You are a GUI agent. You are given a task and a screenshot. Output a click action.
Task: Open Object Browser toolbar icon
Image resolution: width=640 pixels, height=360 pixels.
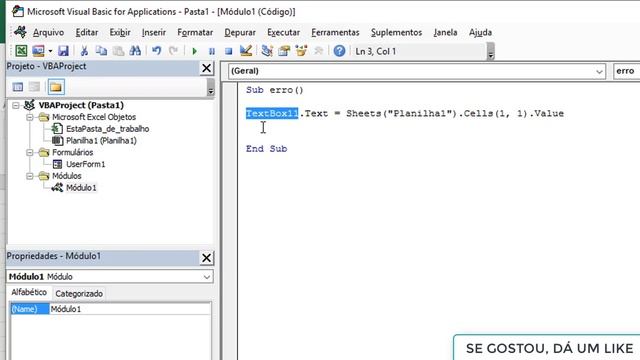coord(301,51)
